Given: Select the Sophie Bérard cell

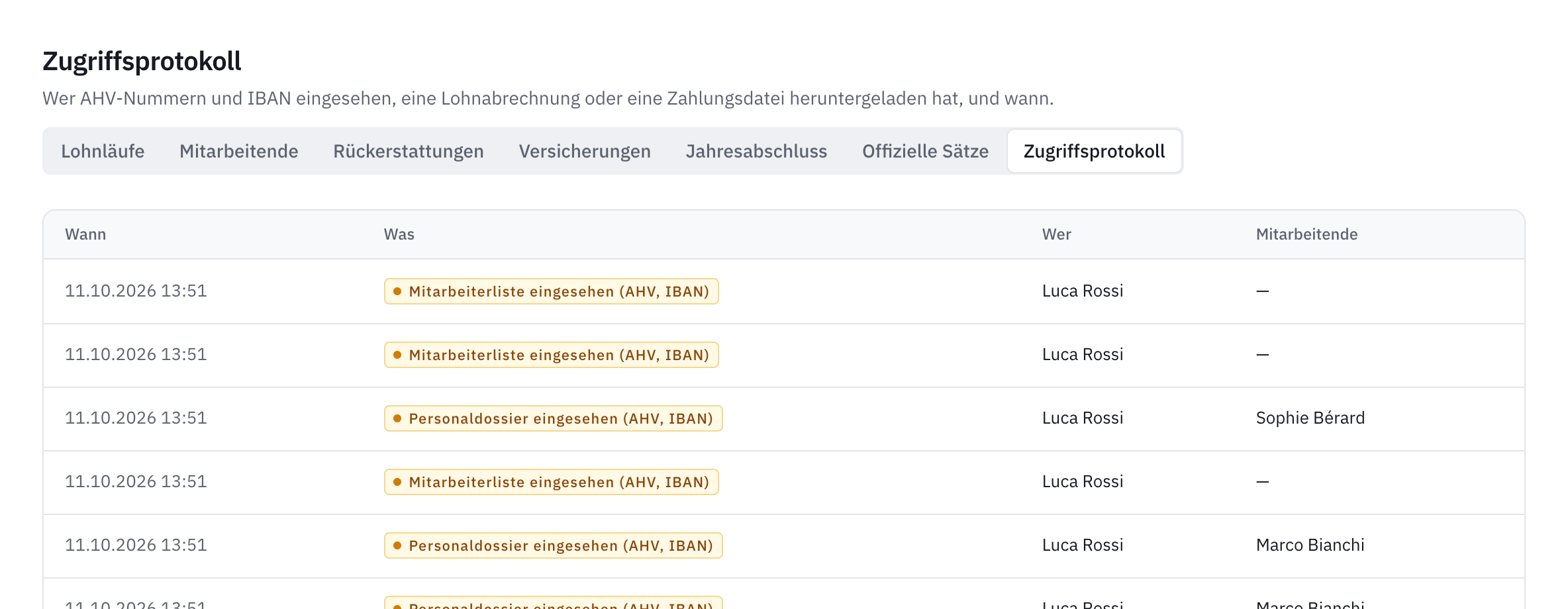Looking at the screenshot, I should click(x=1310, y=418).
